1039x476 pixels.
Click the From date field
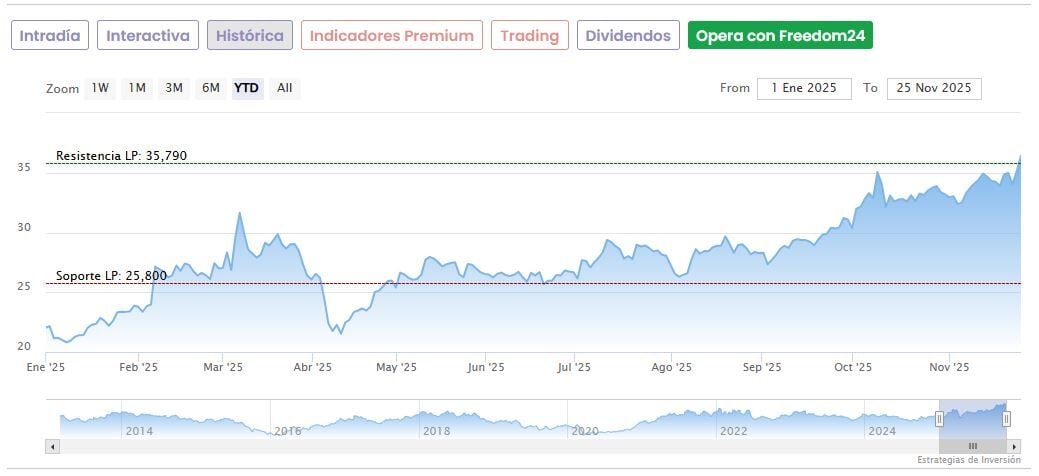click(804, 88)
